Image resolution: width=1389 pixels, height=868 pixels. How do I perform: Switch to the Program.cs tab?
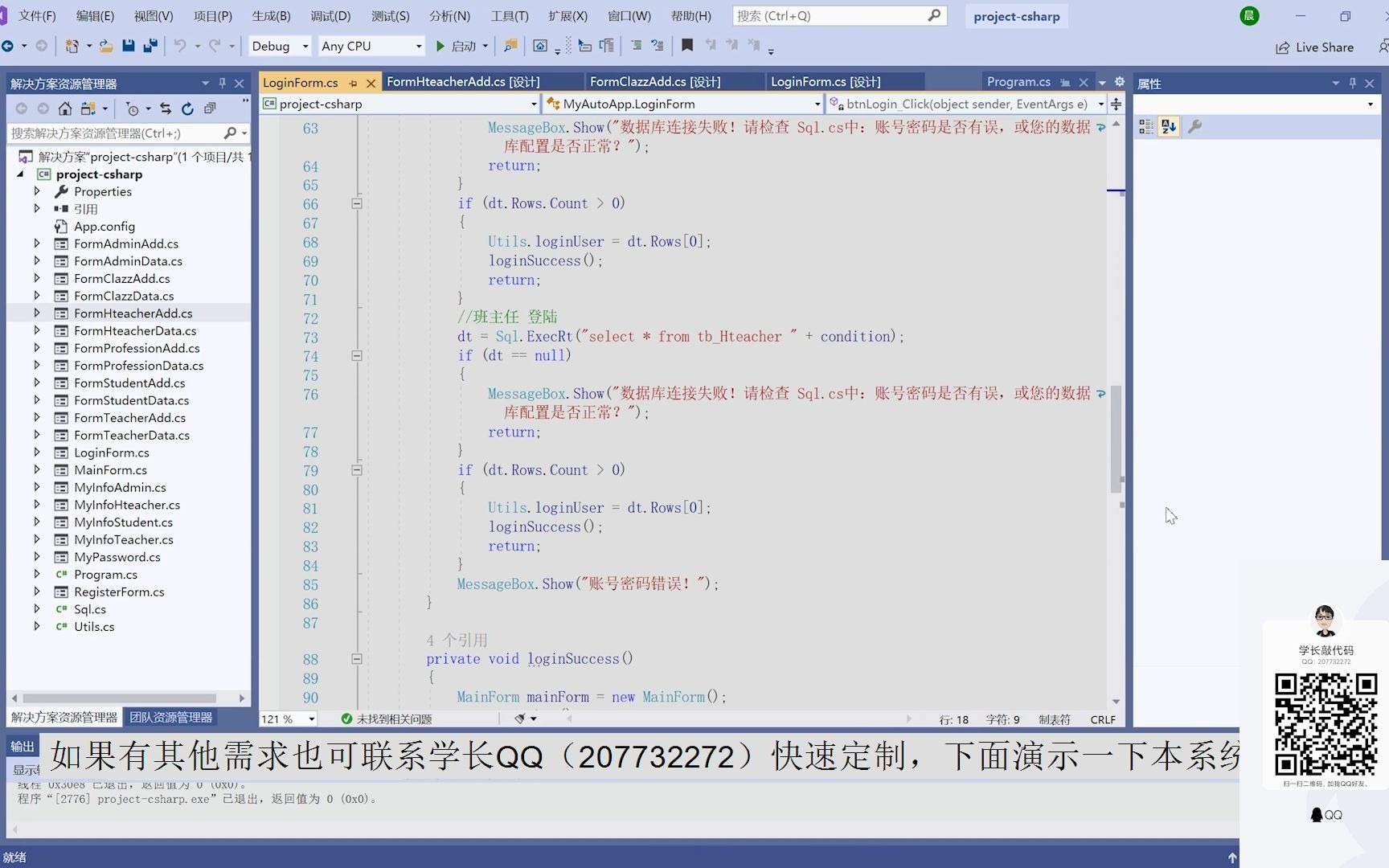(1018, 81)
